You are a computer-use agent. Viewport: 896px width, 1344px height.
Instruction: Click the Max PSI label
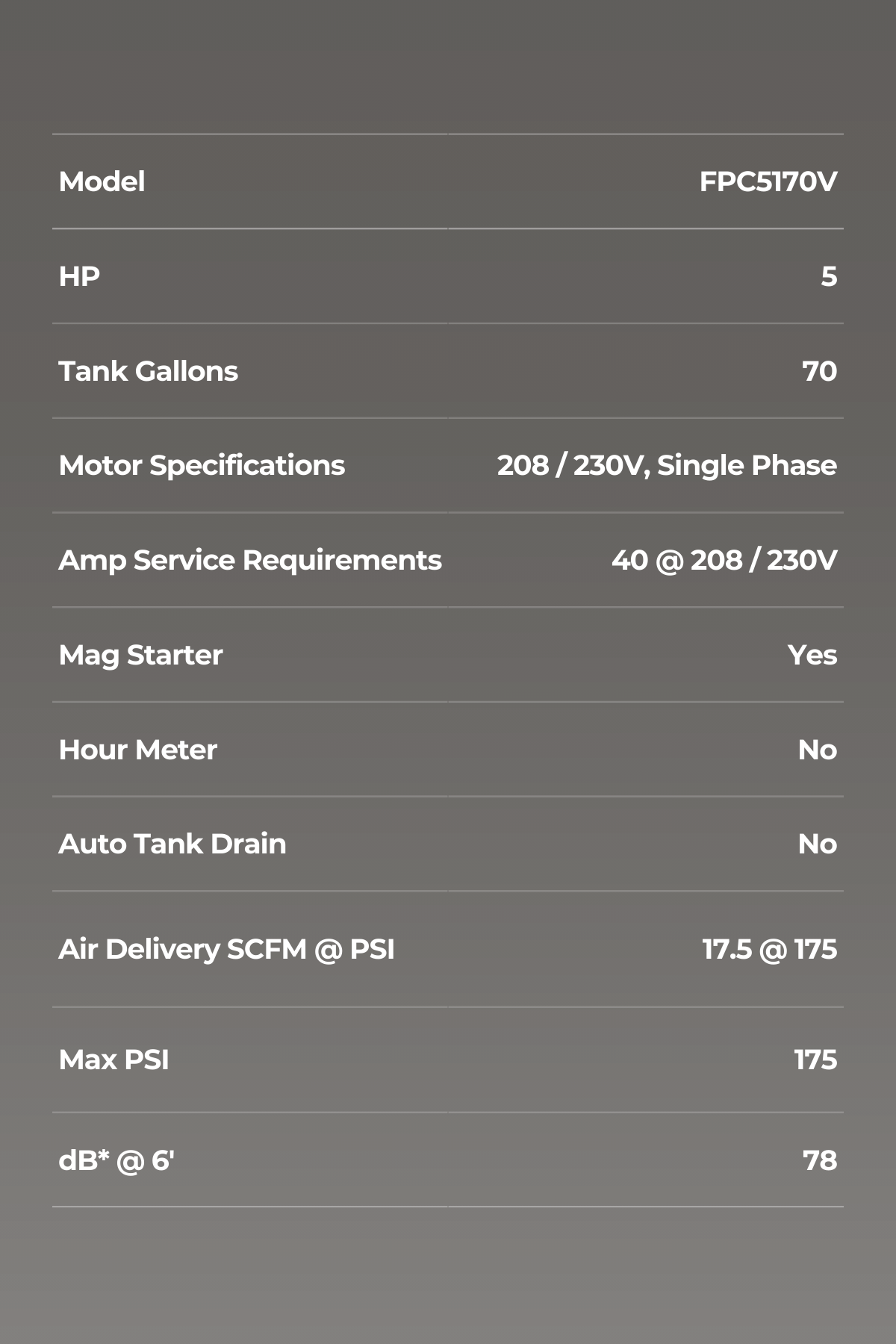(113, 1060)
